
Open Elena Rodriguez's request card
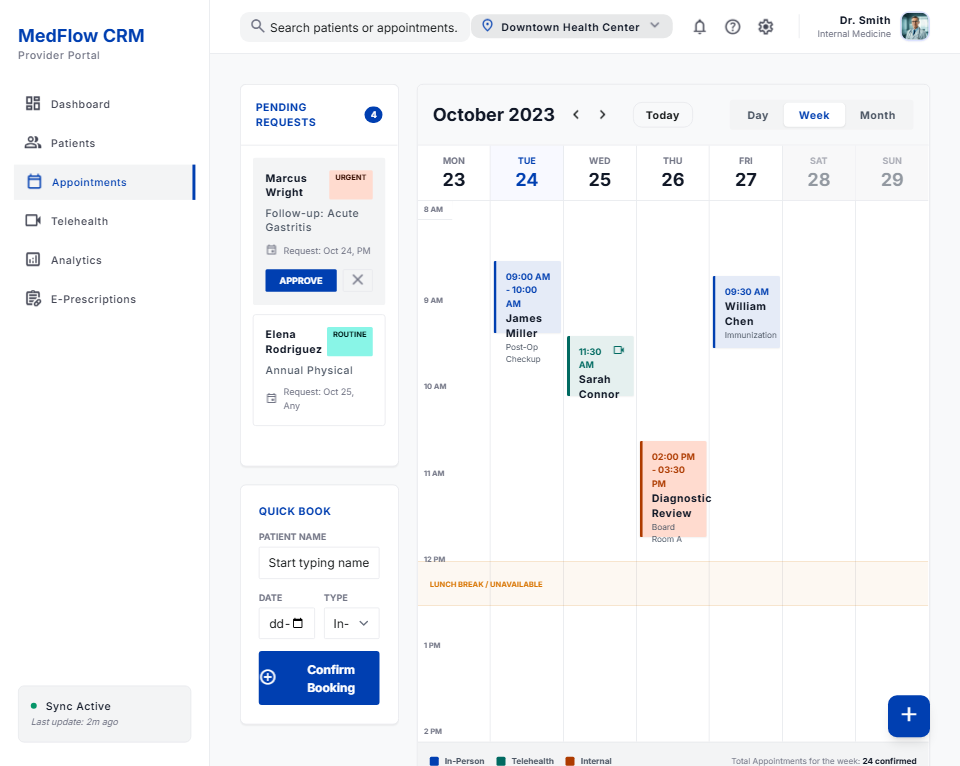(319, 370)
